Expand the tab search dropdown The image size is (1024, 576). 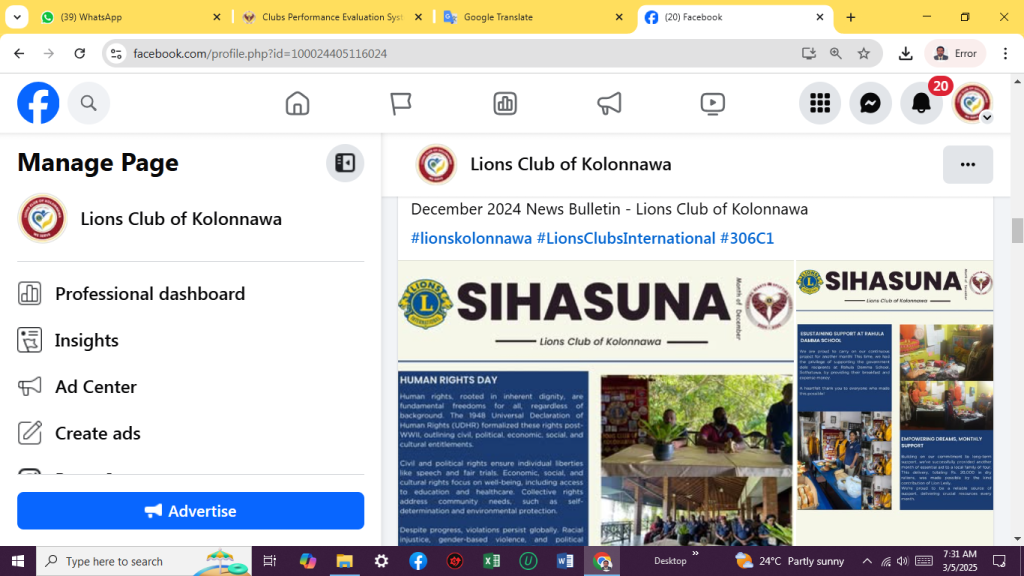(17, 17)
